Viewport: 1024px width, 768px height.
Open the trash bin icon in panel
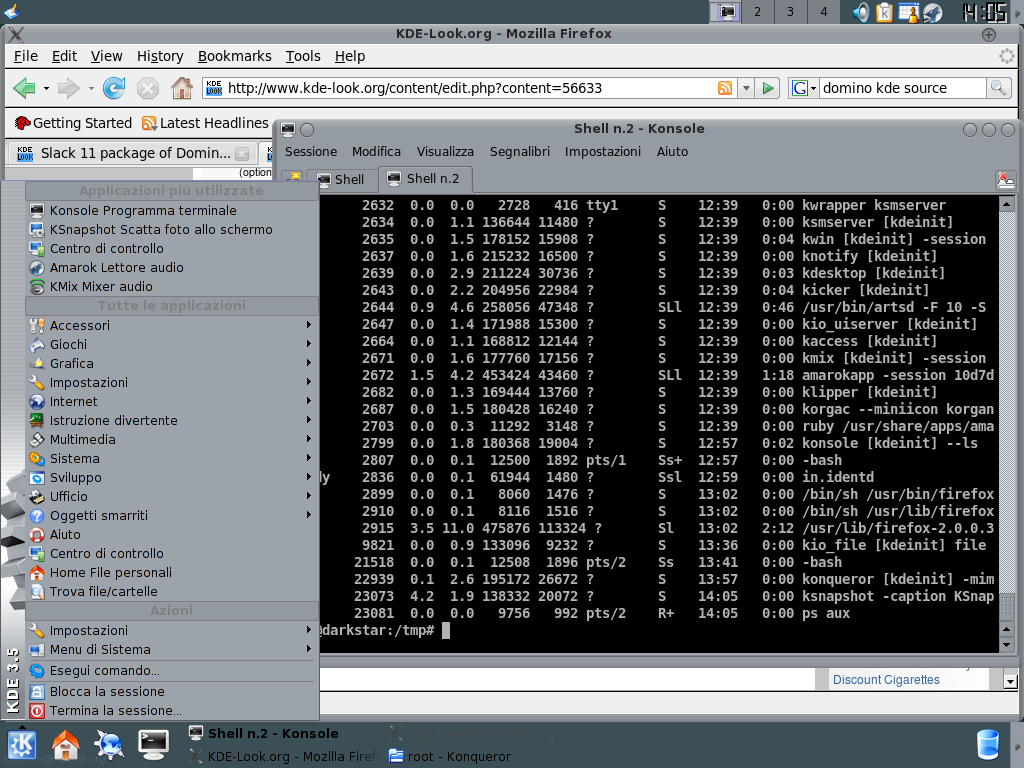pyautogui.click(x=988, y=745)
